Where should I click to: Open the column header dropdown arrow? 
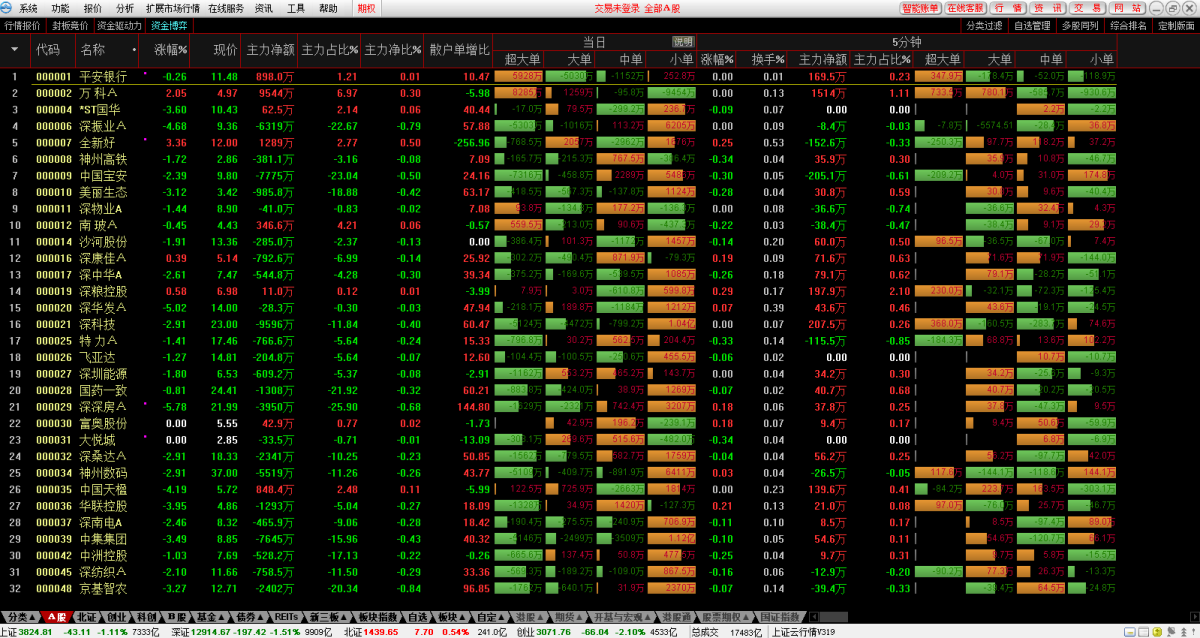pyautogui.click(x=14, y=49)
